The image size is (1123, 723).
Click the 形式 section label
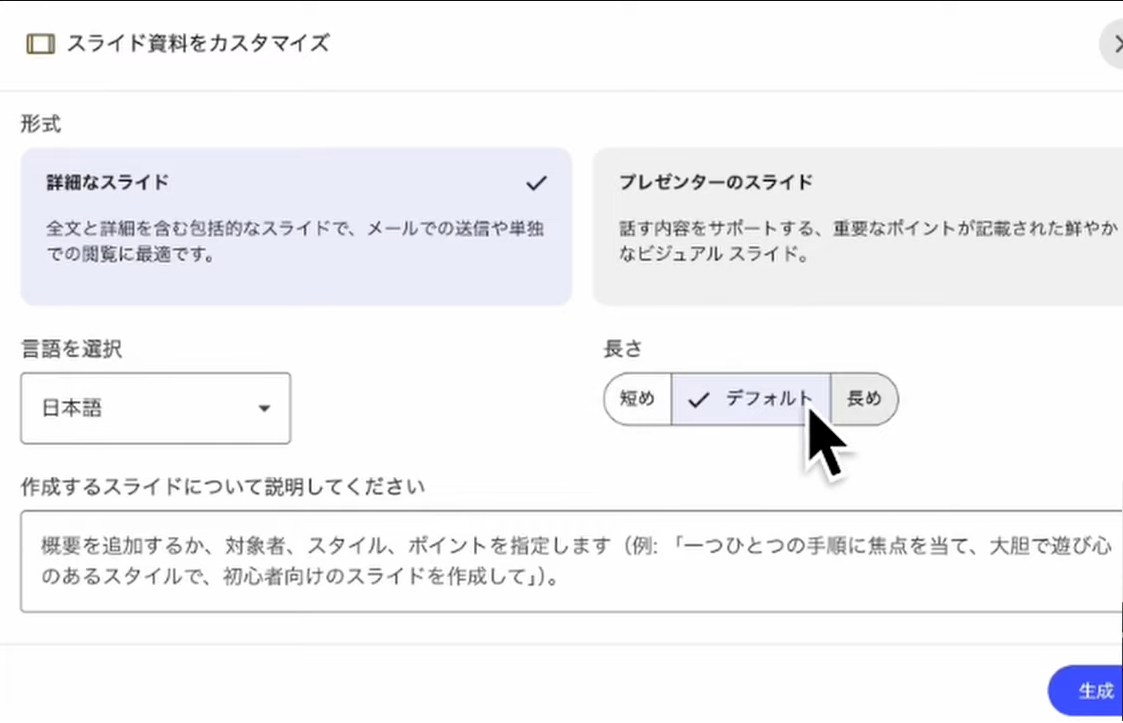pos(41,124)
